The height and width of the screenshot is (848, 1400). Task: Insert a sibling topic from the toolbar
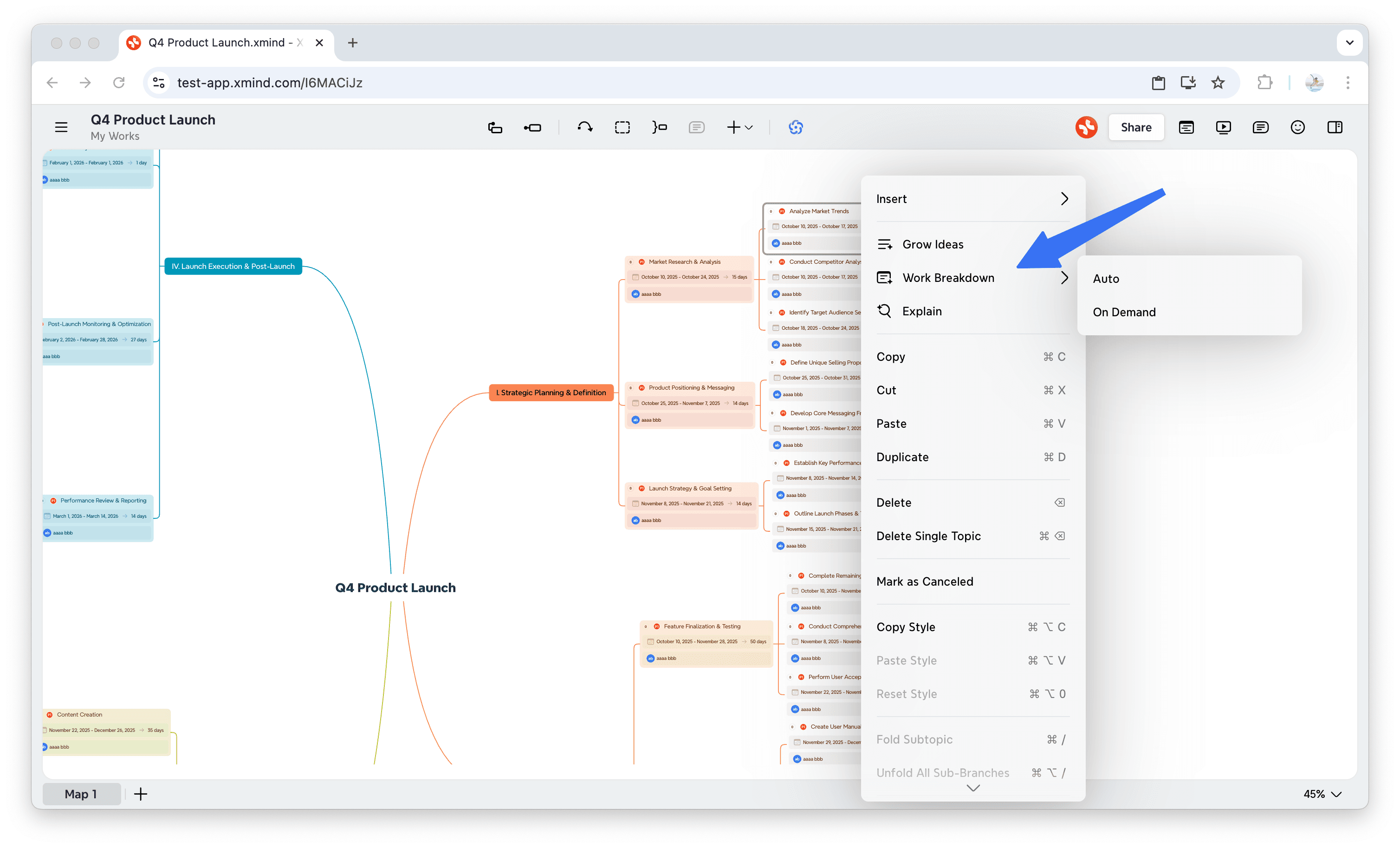click(495, 127)
